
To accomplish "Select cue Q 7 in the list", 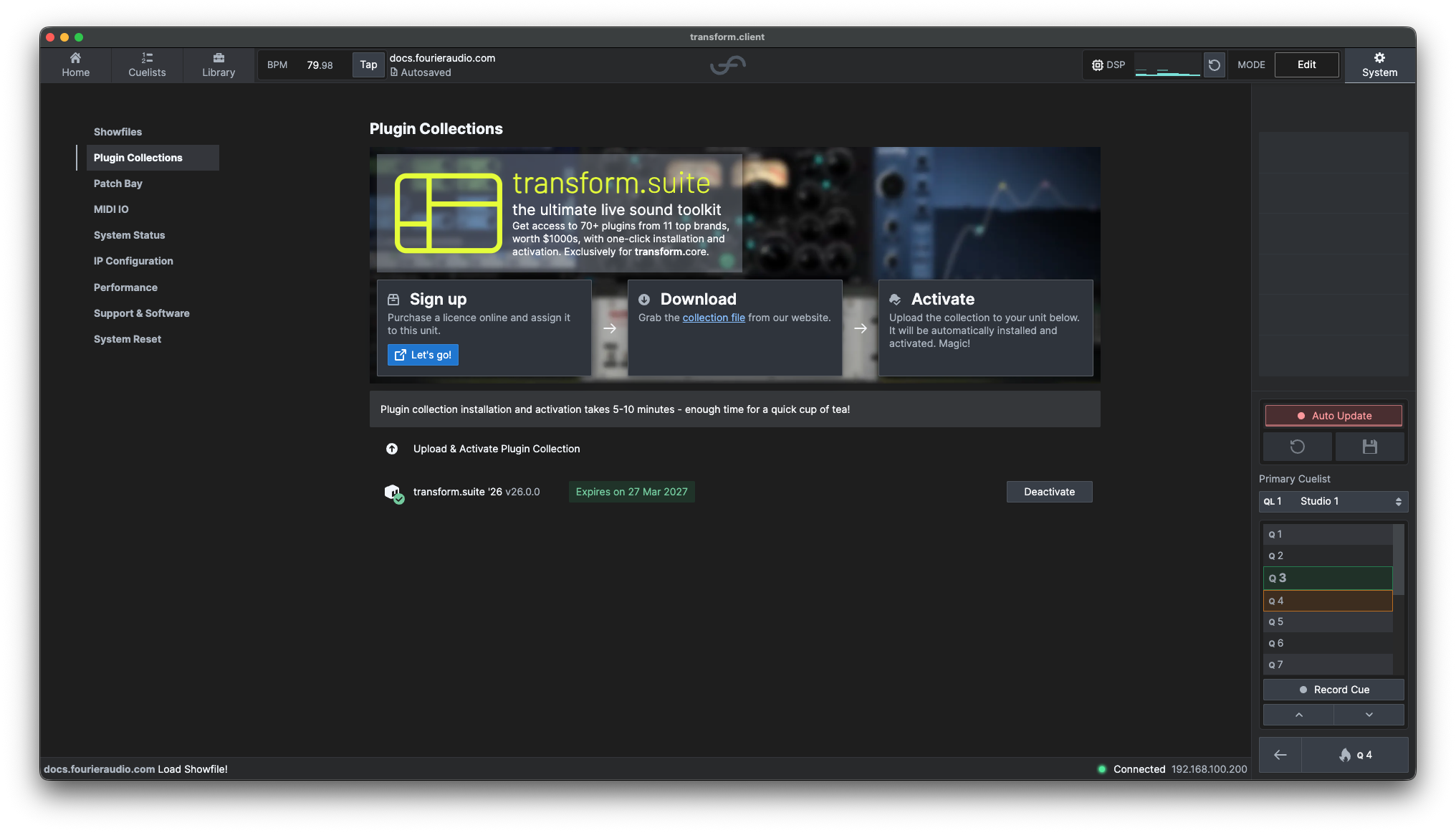I will click(x=1328, y=665).
